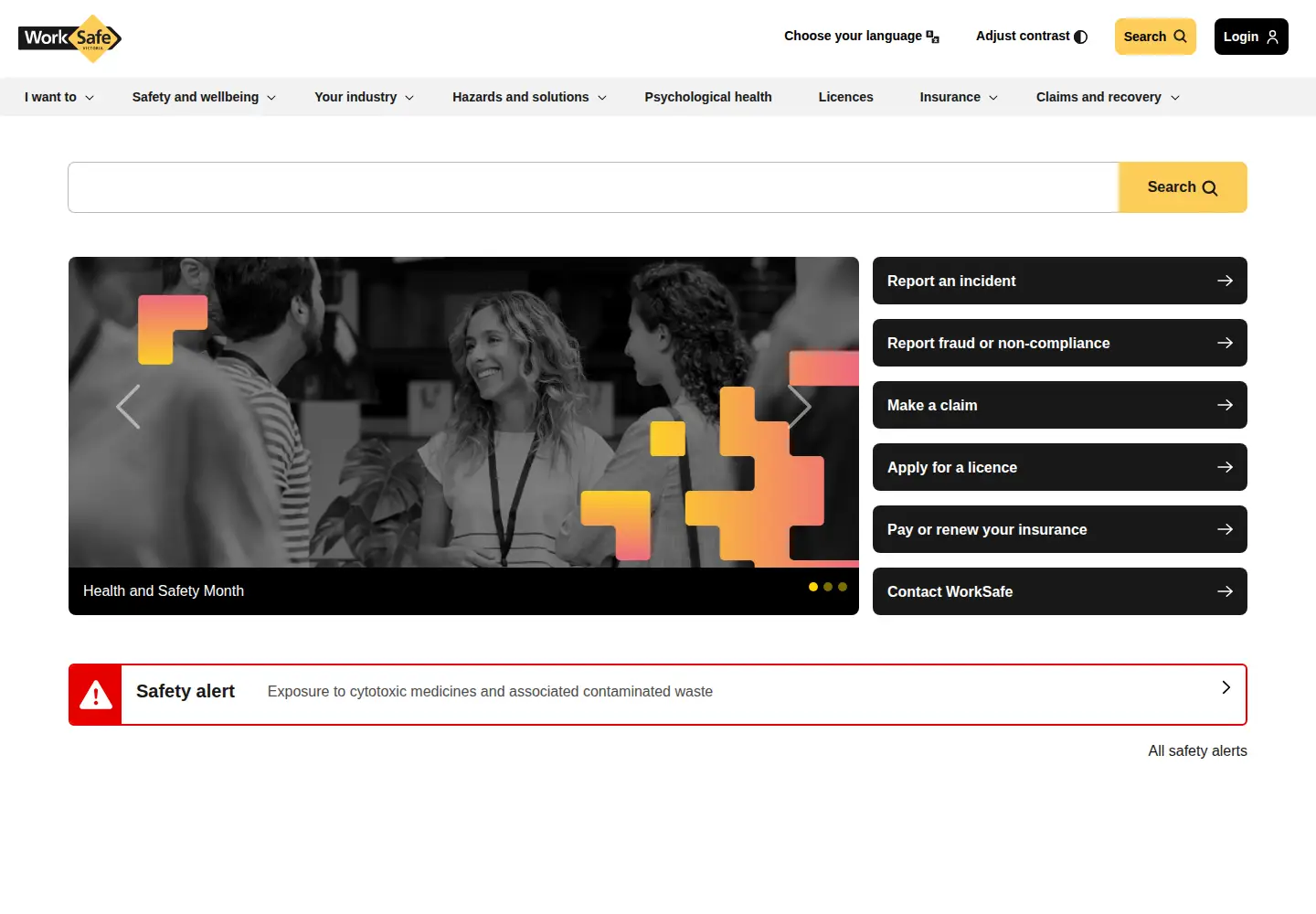Click the red safety alert warning triangle
Image resolution: width=1316 pixels, height=914 pixels.
click(x=96, y=696)
